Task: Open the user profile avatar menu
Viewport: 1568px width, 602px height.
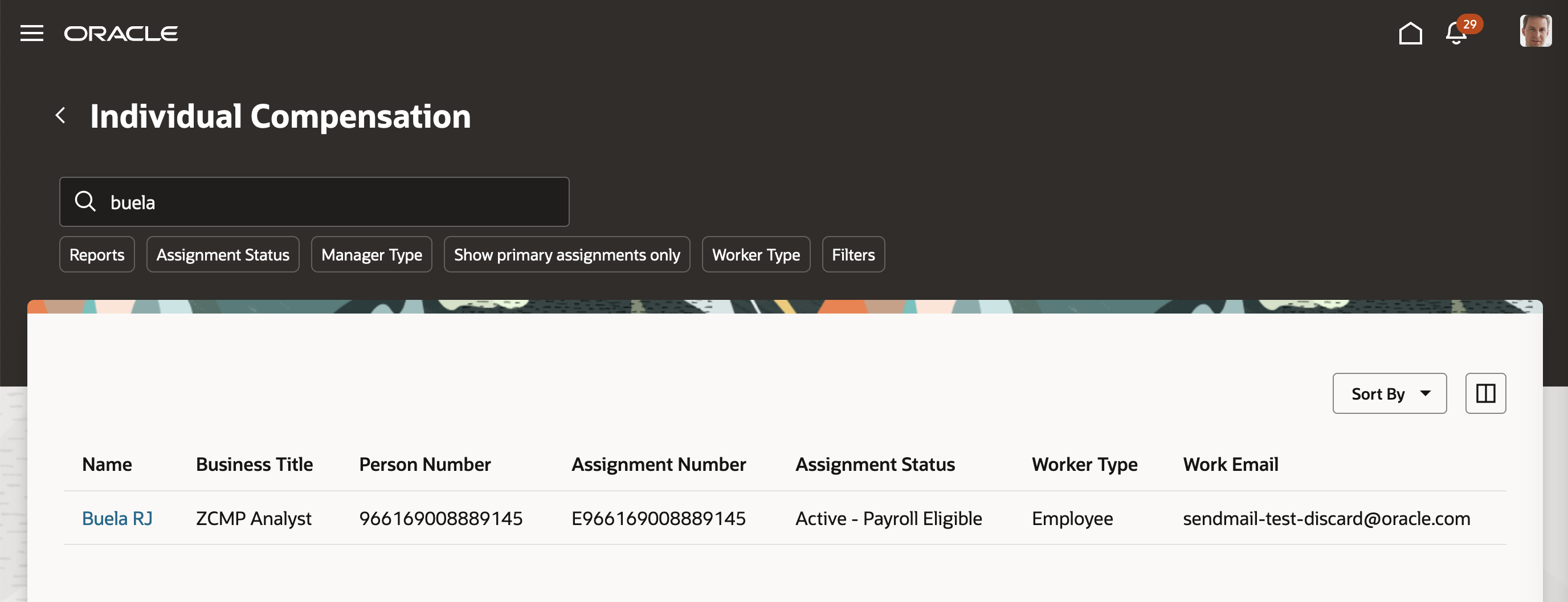Action: [x=1535, y=31]
